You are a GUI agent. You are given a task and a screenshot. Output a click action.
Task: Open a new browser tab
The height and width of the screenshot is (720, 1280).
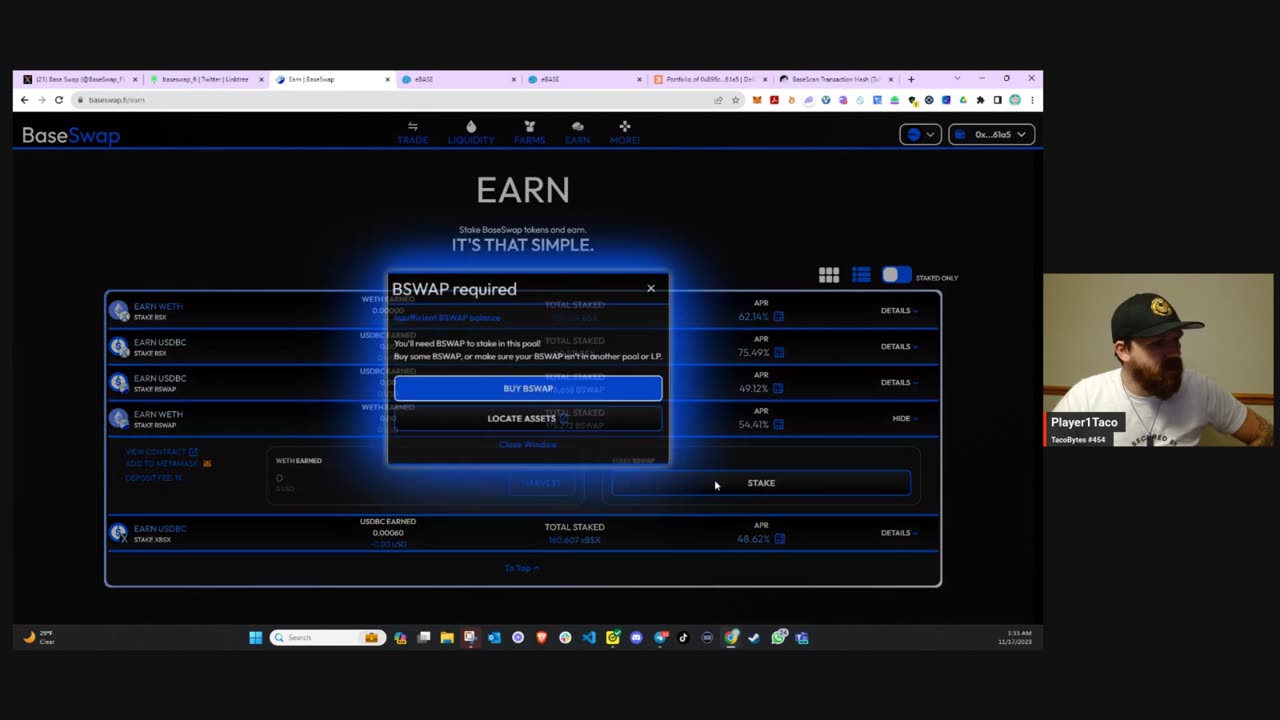(x=910, y=79)
